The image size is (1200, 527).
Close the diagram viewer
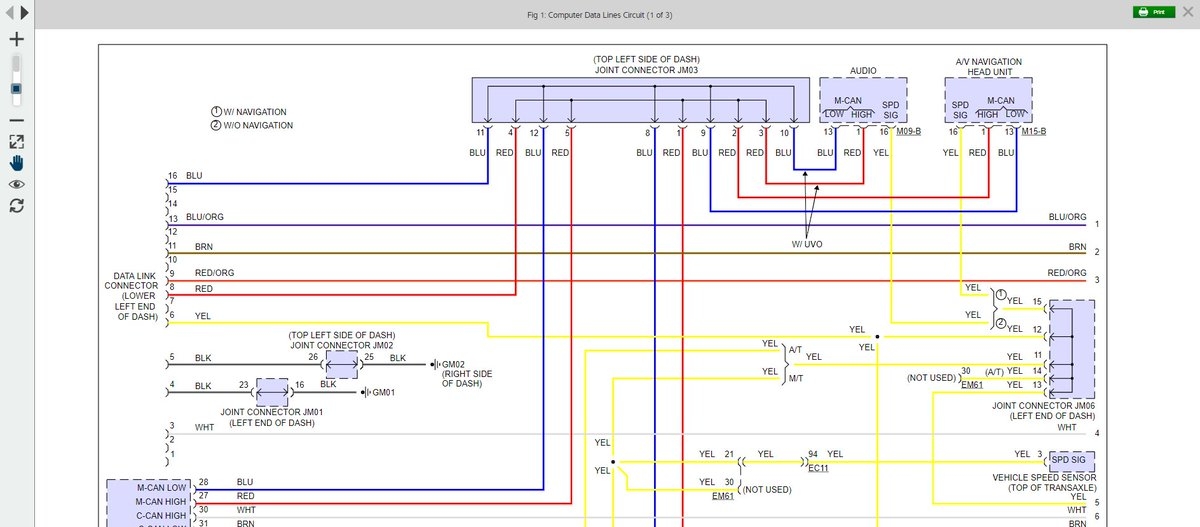pos(1187,13)
